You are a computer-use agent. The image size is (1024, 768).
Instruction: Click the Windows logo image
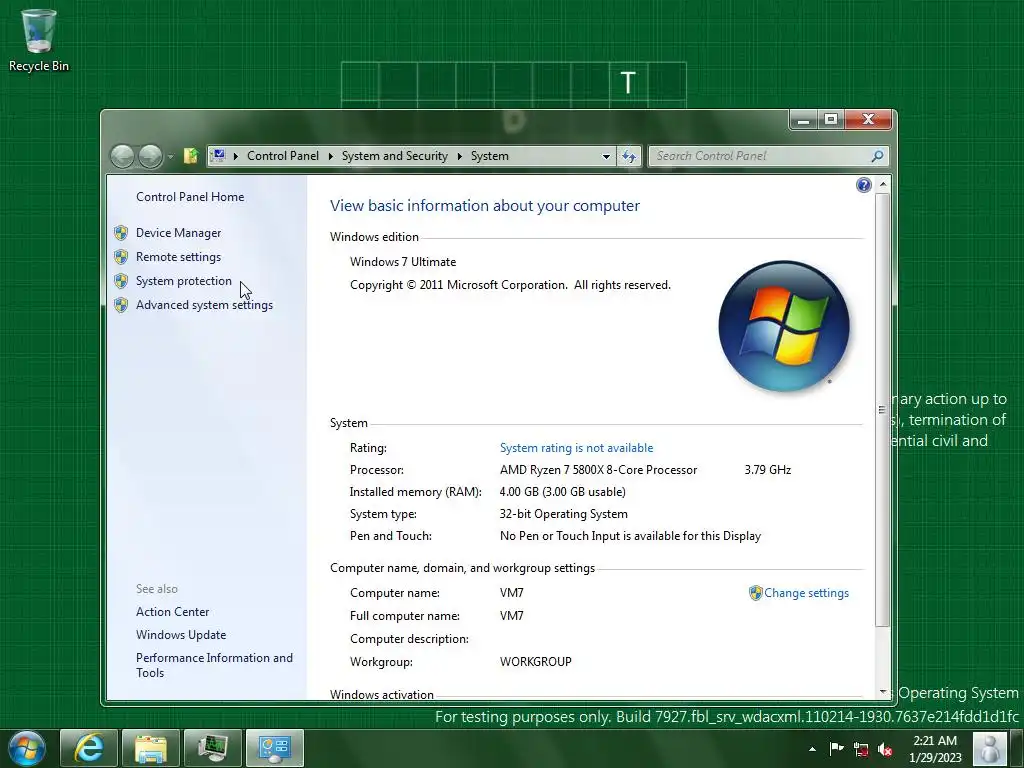point(784,327)
